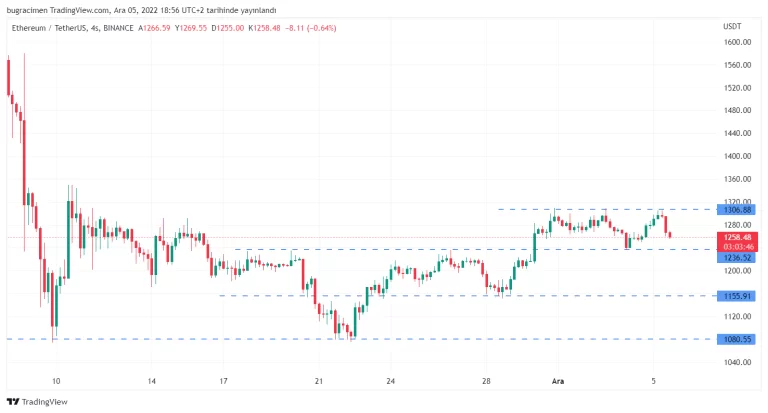The height and width of the screenshot is (413, 768).
Task: Click the 4s interval in chart title
Action: tap(94, 28)
